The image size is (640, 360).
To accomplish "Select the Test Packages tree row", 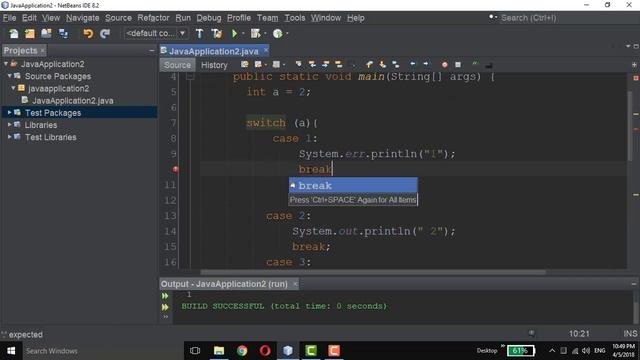I will click(x=80, y=113).
